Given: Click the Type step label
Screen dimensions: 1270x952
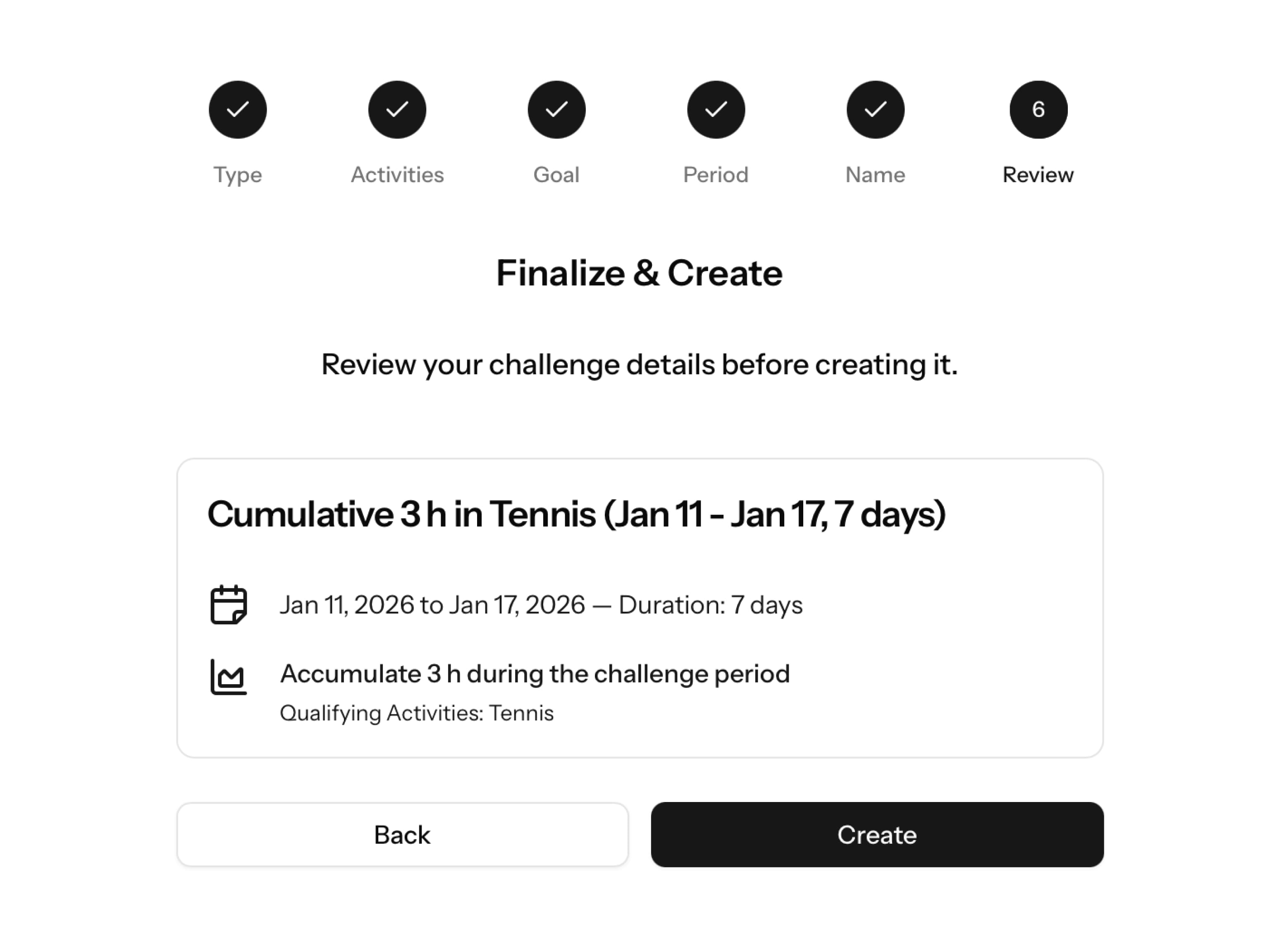Looking at the screenshot, I should tap(238, 175).
